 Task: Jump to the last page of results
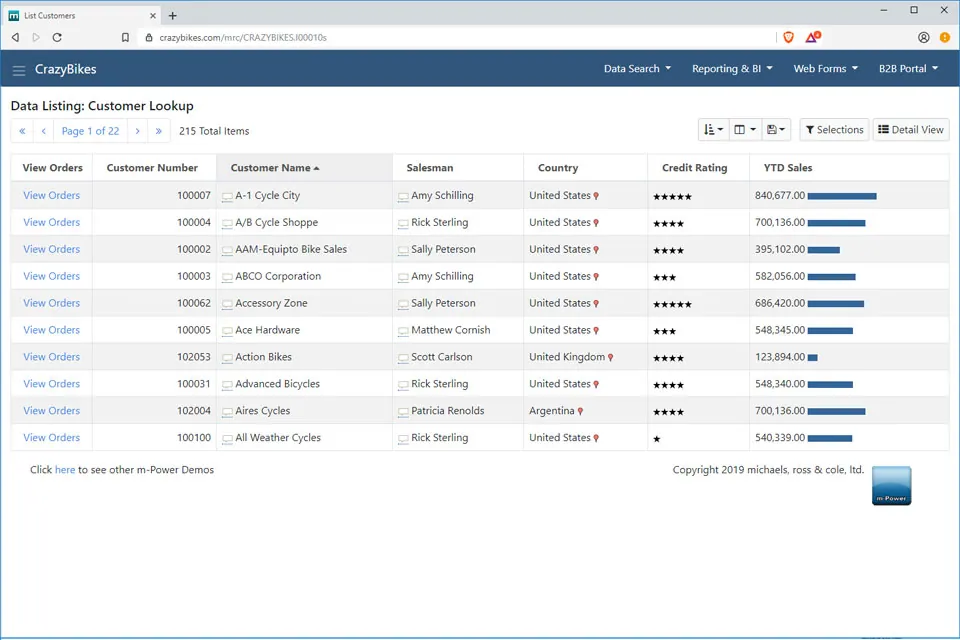pyautogui.click(x=159, y=131)
